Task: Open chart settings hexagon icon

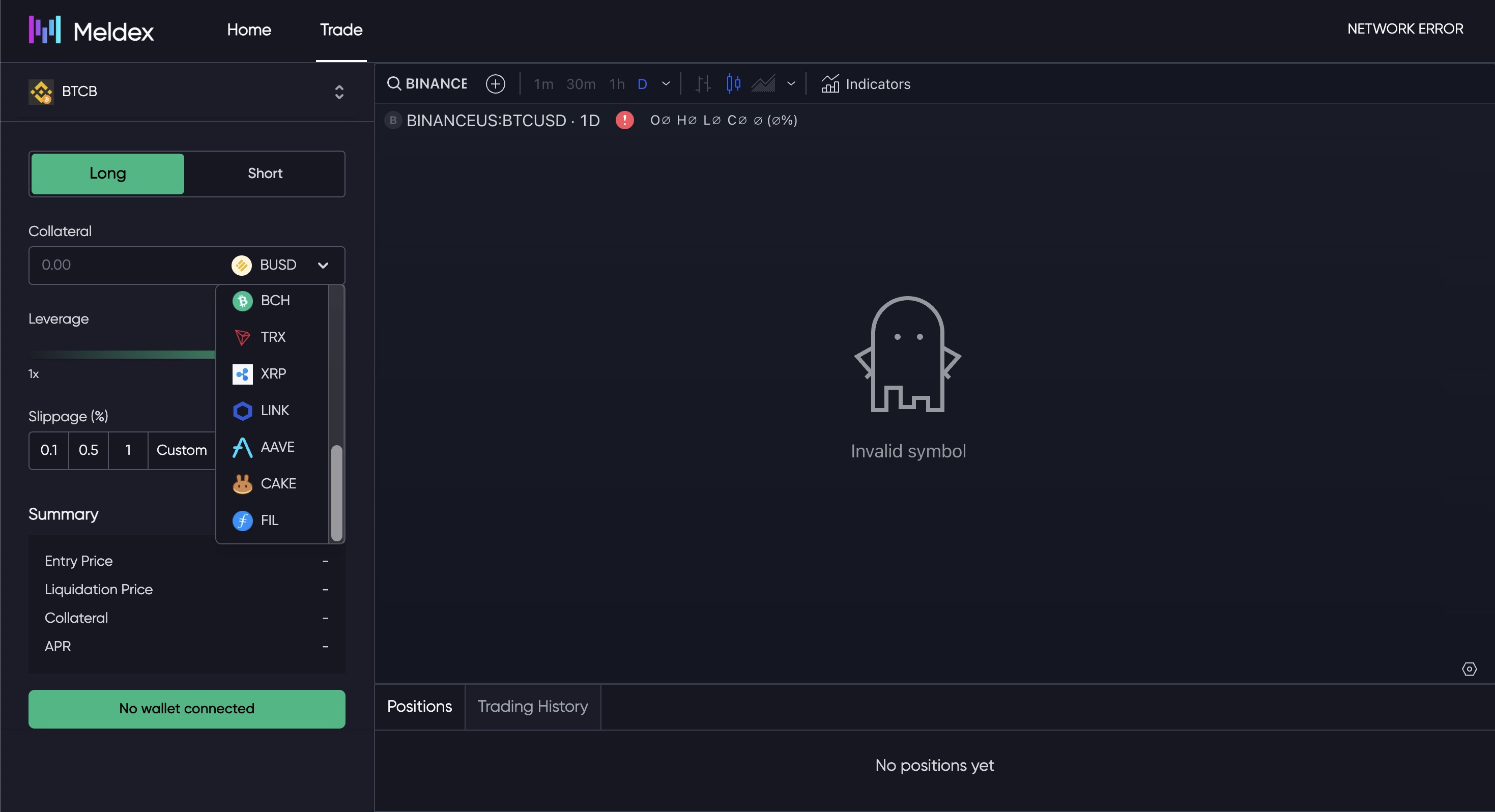Action: click(x=1469, y=669)
